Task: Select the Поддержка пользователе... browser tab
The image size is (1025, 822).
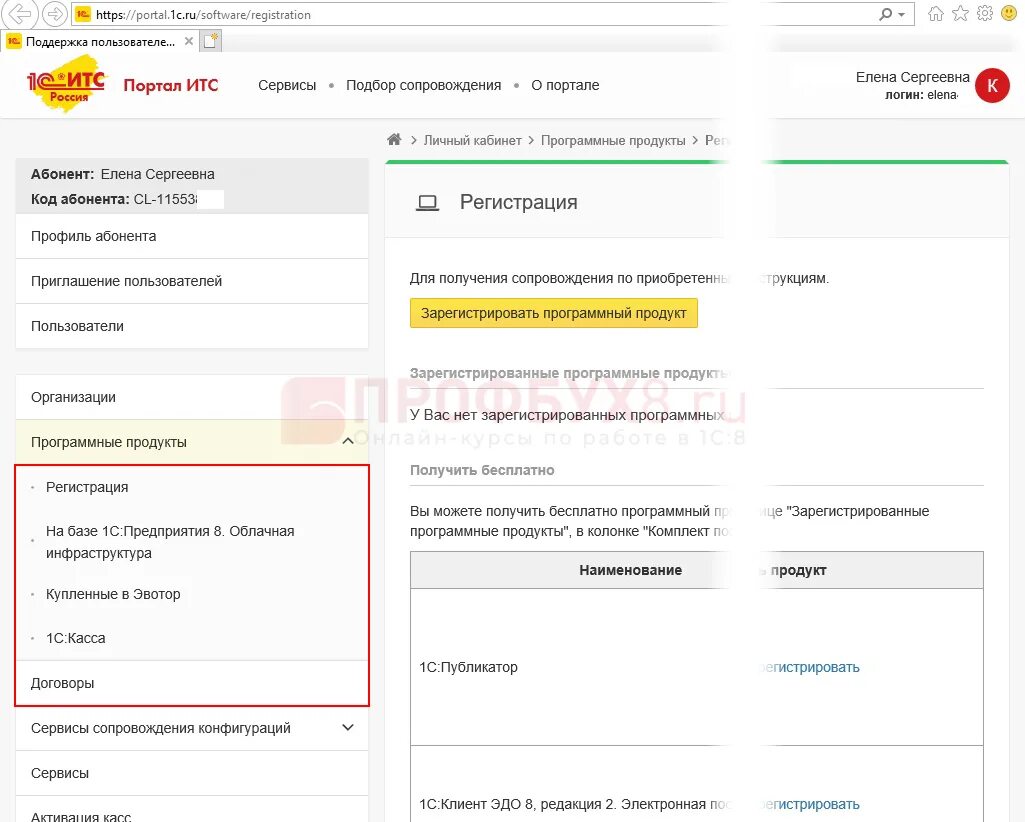Action: click(100, 42)
